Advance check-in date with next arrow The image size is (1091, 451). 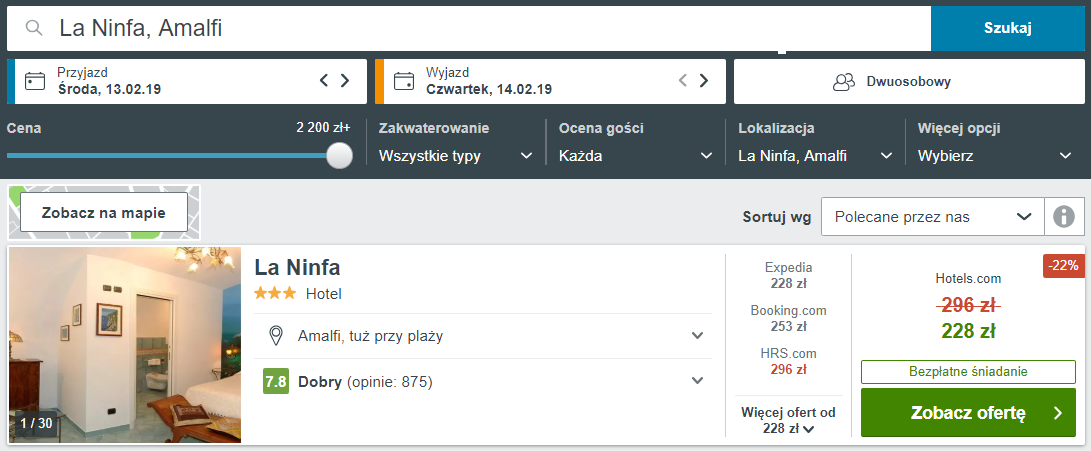[x=345, y=81]
